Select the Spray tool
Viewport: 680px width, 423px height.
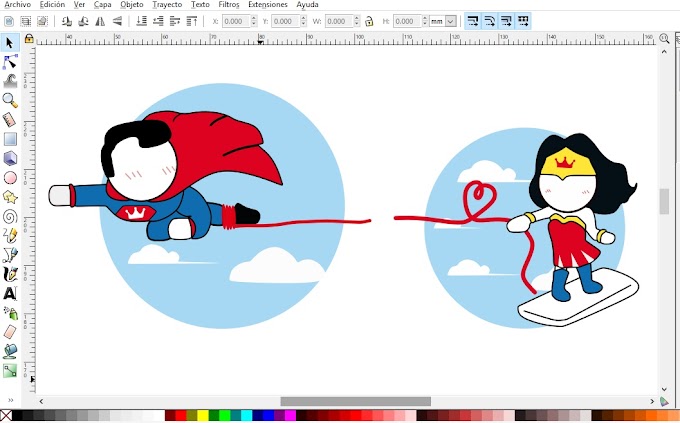click(x=10, y=313)
